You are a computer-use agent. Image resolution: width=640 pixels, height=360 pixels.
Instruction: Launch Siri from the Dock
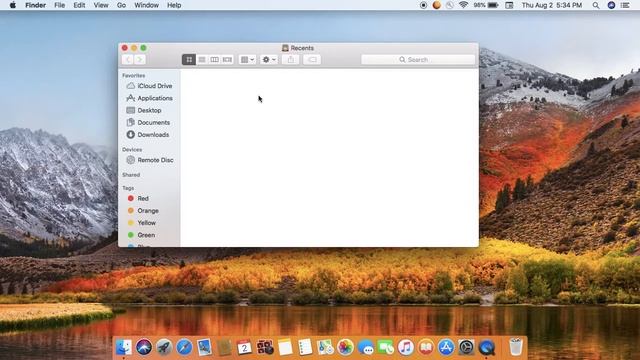pos(144,347)
